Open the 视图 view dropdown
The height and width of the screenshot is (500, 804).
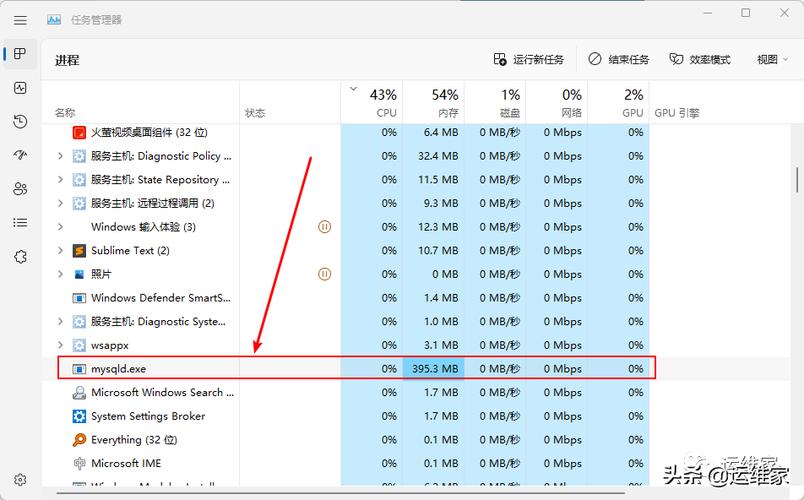click(x=772, y=59)
